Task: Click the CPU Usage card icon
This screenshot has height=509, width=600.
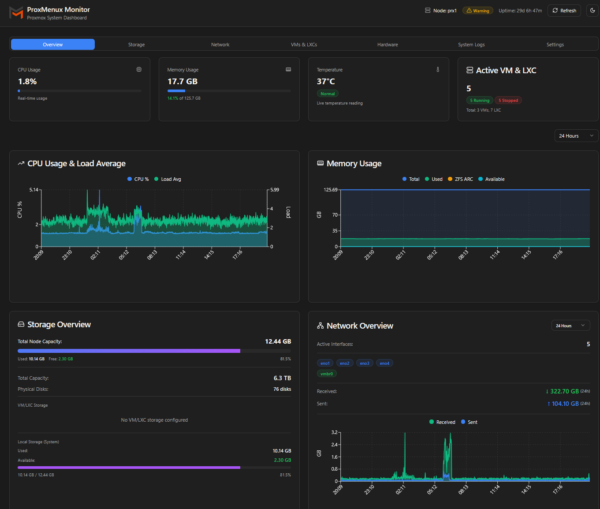Action: pos(138,70)
